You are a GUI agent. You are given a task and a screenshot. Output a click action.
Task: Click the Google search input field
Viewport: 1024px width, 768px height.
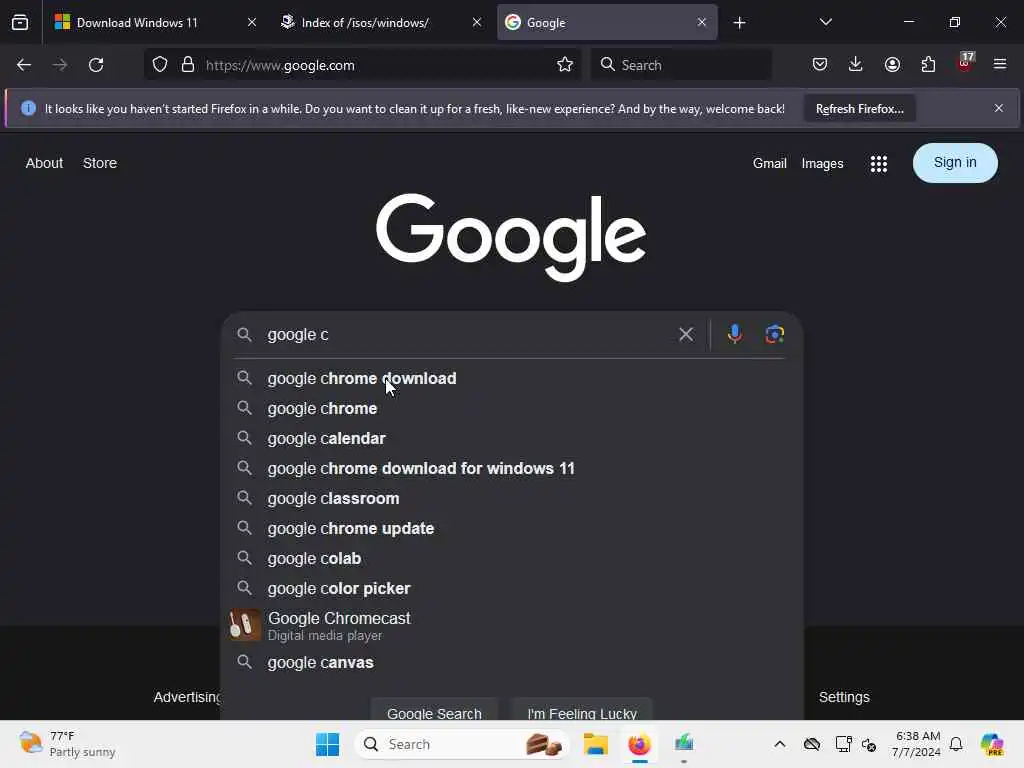(467, 334)
